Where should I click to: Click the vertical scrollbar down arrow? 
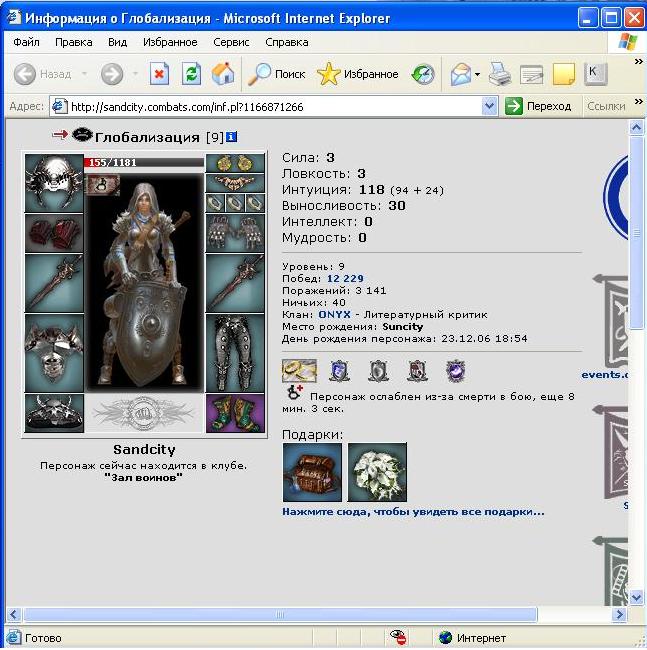[x=636, y=597]
